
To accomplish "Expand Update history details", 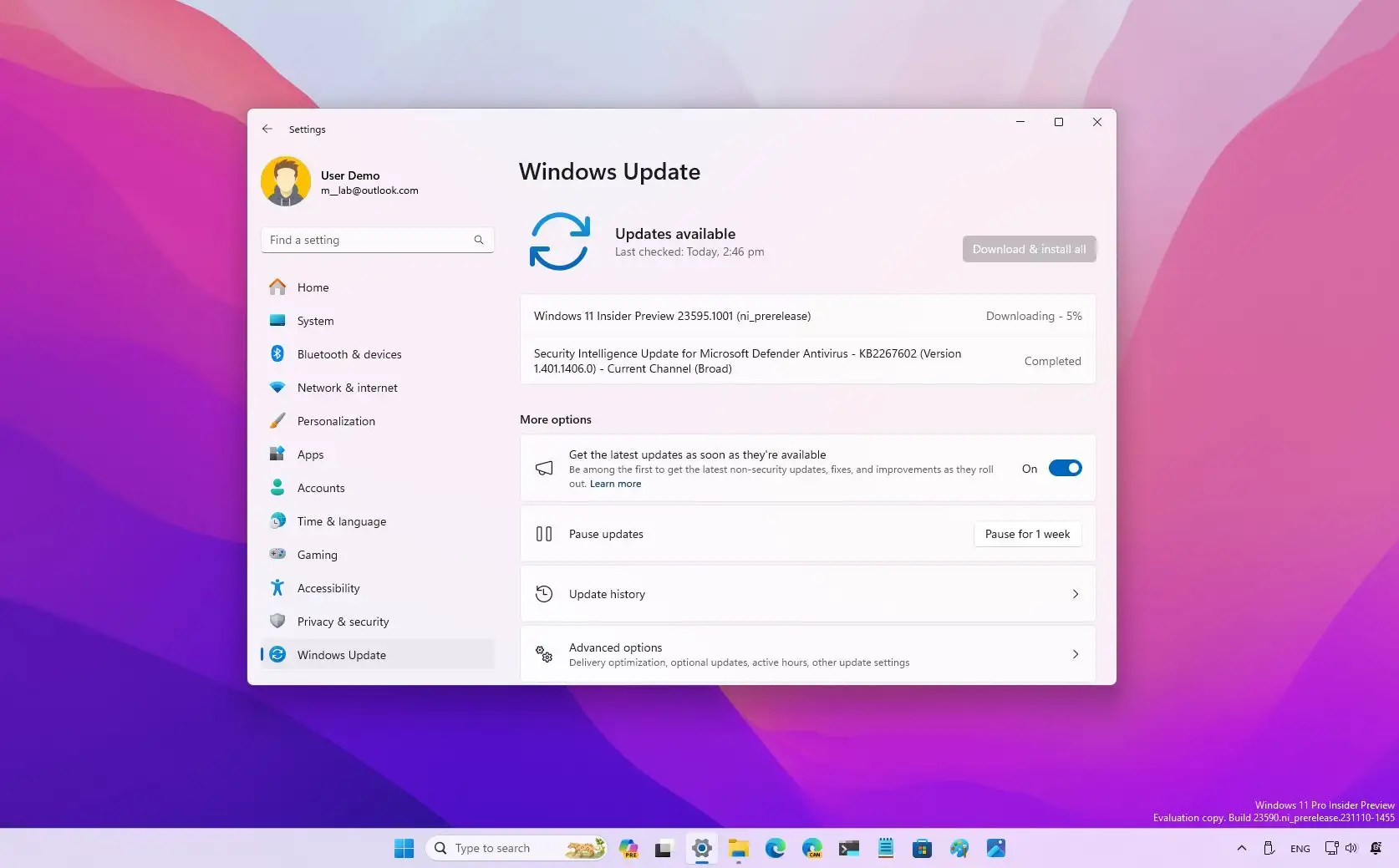I will point(1076,594).
